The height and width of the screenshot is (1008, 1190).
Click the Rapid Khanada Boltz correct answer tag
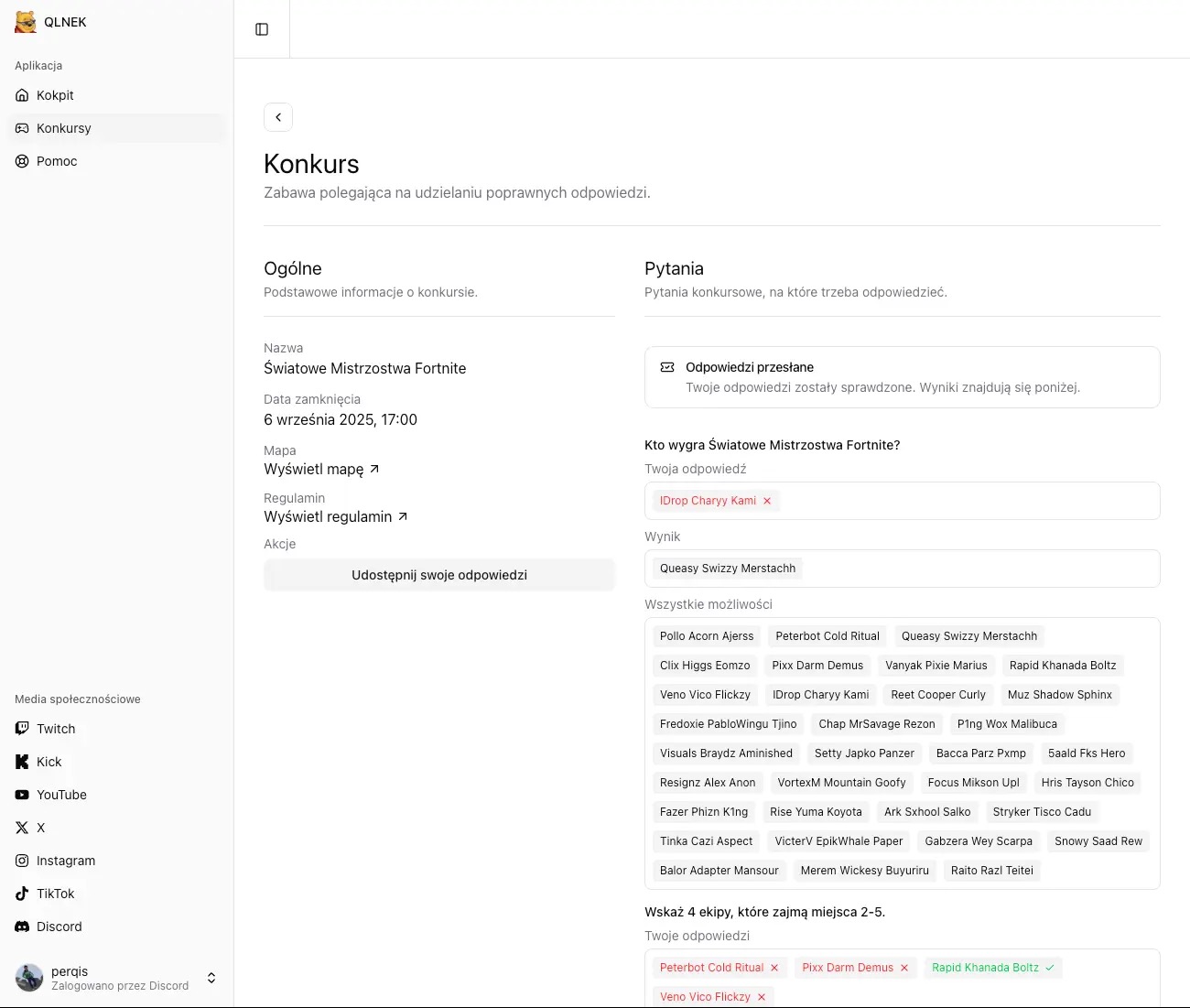tap(985, 968)
